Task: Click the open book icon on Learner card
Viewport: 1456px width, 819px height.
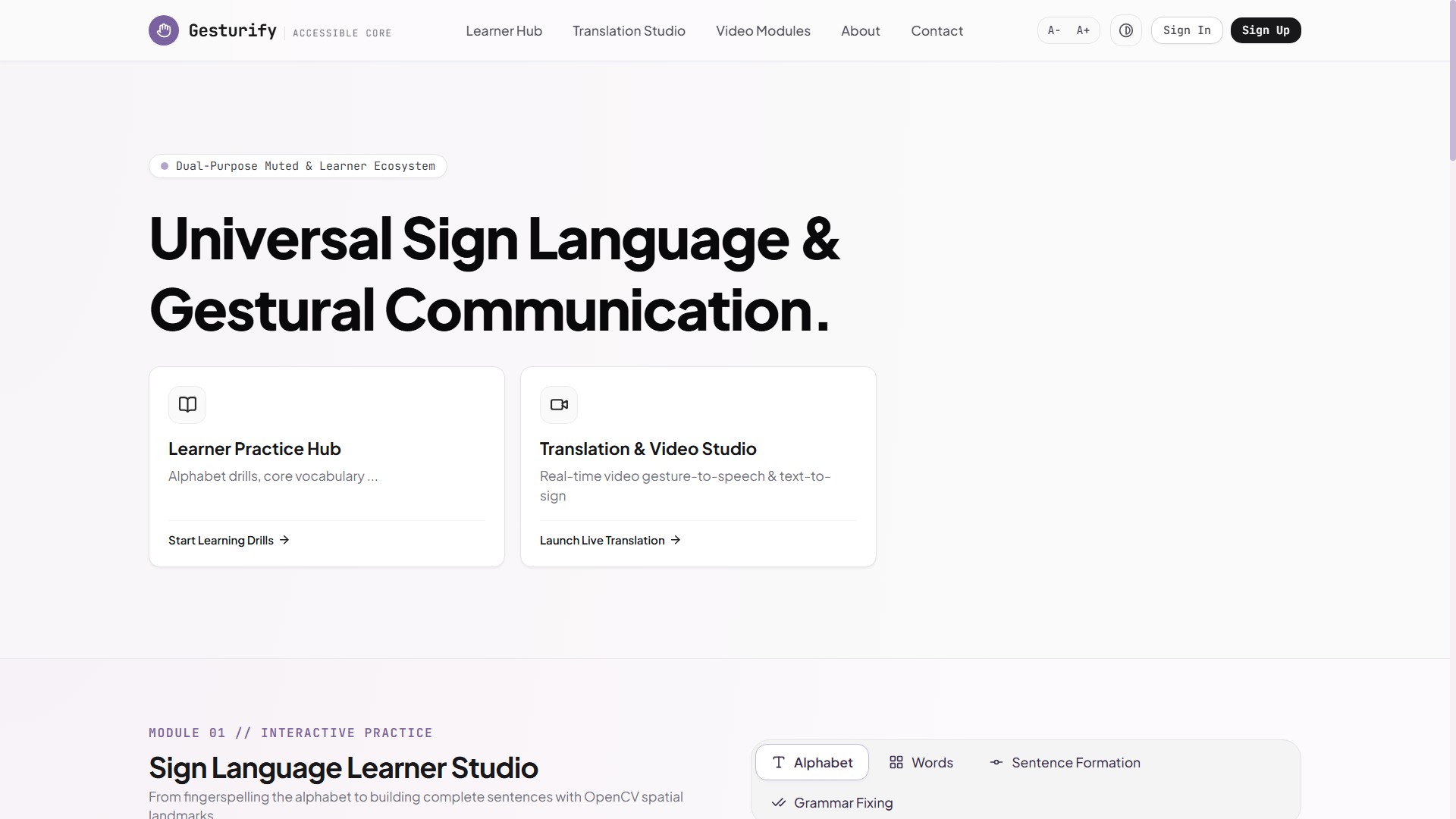Action: click(187, 404)
